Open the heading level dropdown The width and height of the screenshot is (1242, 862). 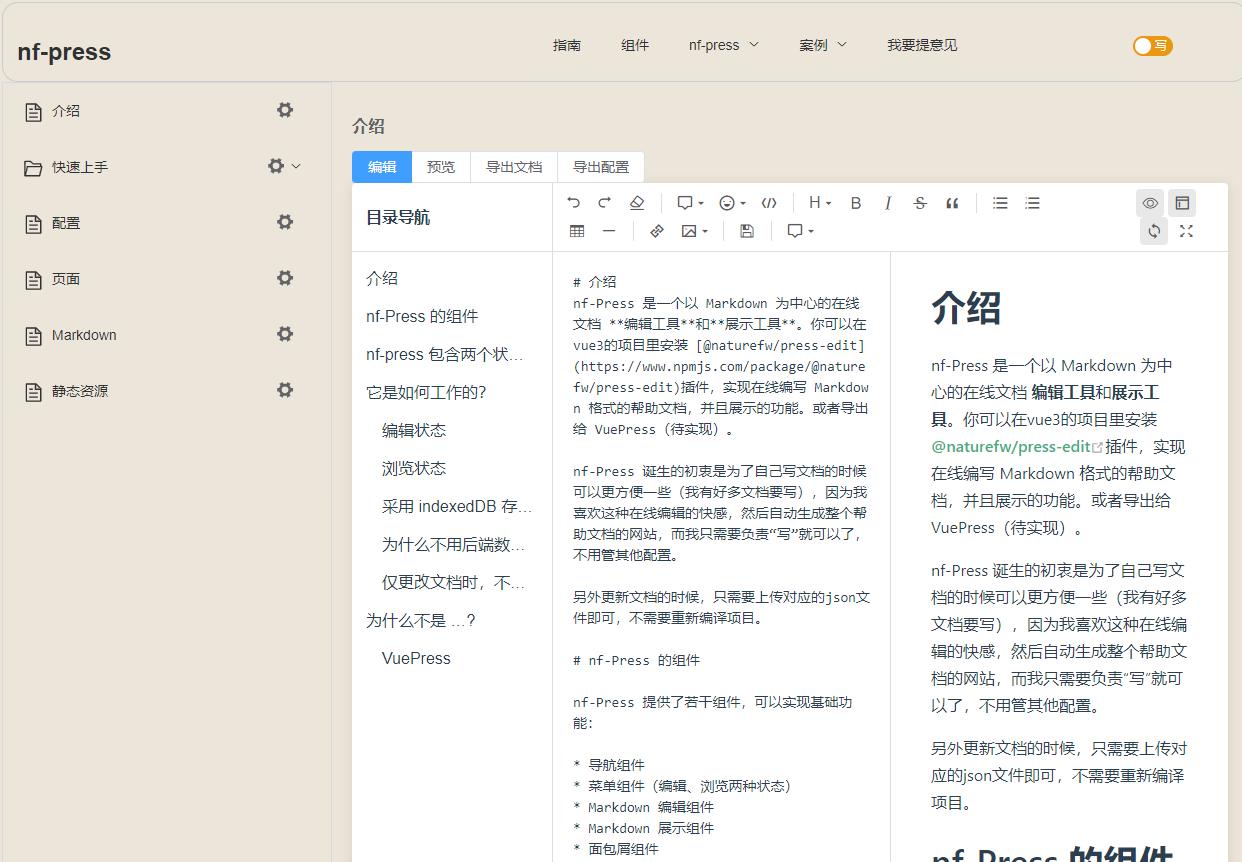pyautogui.click(x=818, y=202)
